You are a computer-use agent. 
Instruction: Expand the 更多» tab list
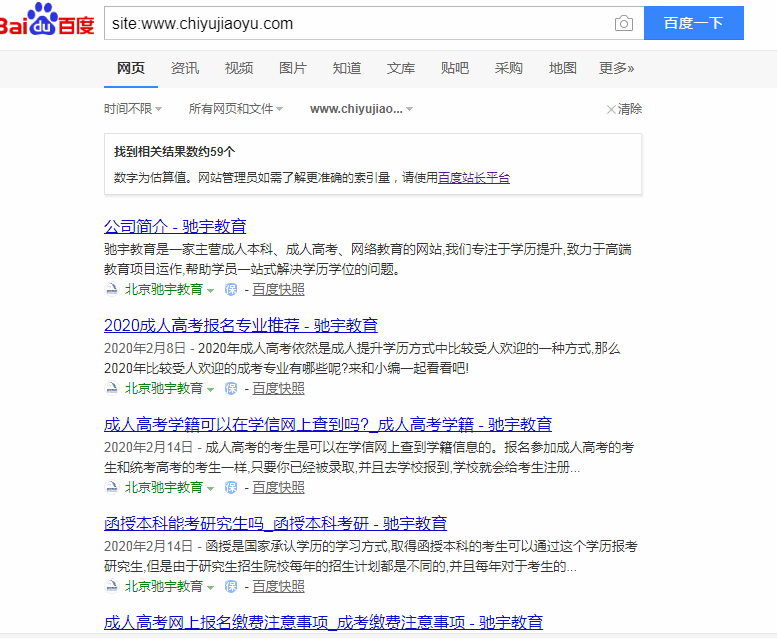(616, 68)
